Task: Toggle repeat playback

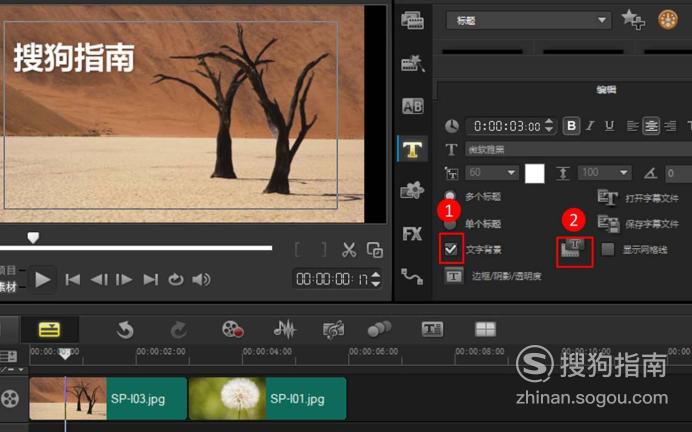Action: pyautogui.click(x=176, y=280)
